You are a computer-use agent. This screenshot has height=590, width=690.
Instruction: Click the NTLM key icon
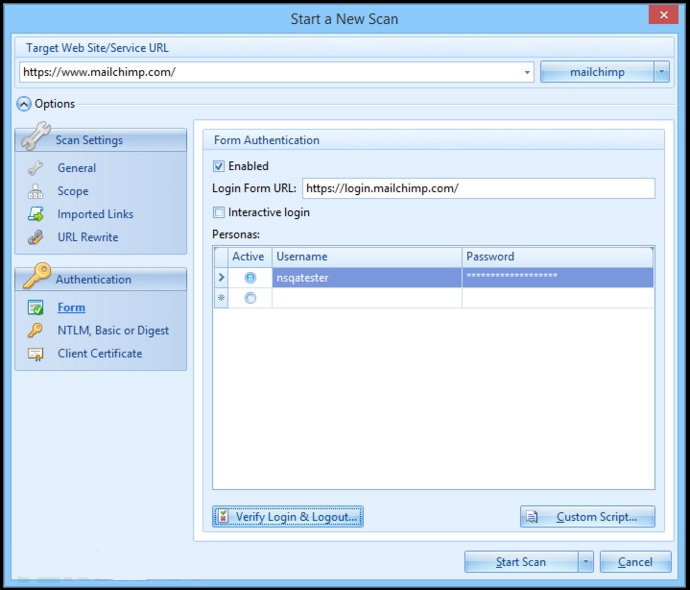[x=35, y=330]
